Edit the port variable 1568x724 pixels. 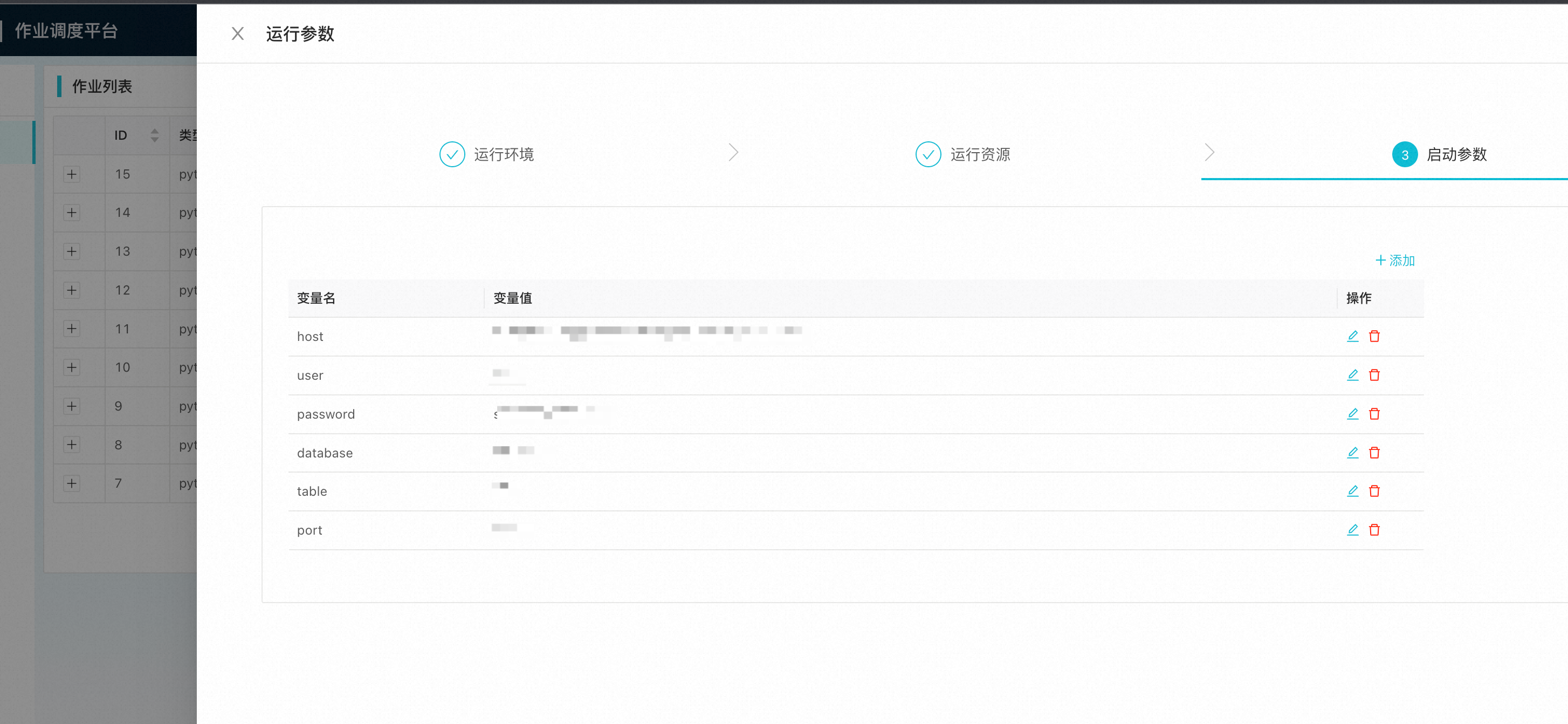1352,530
